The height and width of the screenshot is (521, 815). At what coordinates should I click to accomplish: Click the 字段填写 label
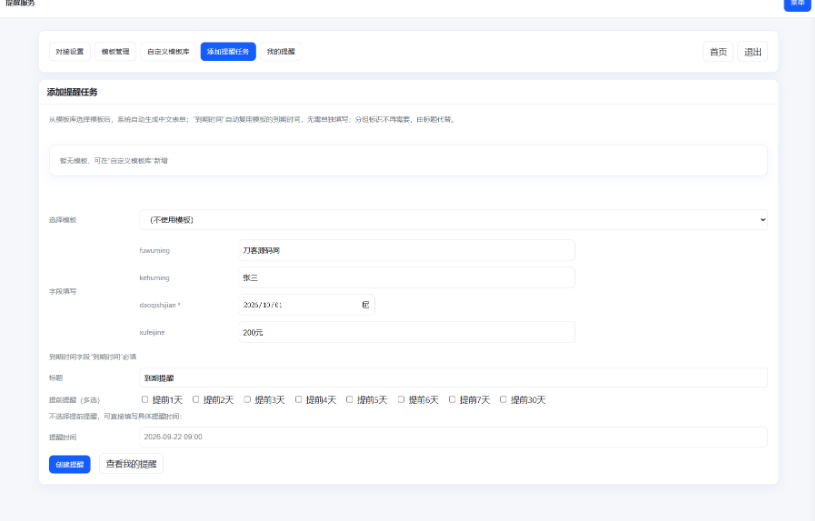pyautogui.click(x=62, y=291)
